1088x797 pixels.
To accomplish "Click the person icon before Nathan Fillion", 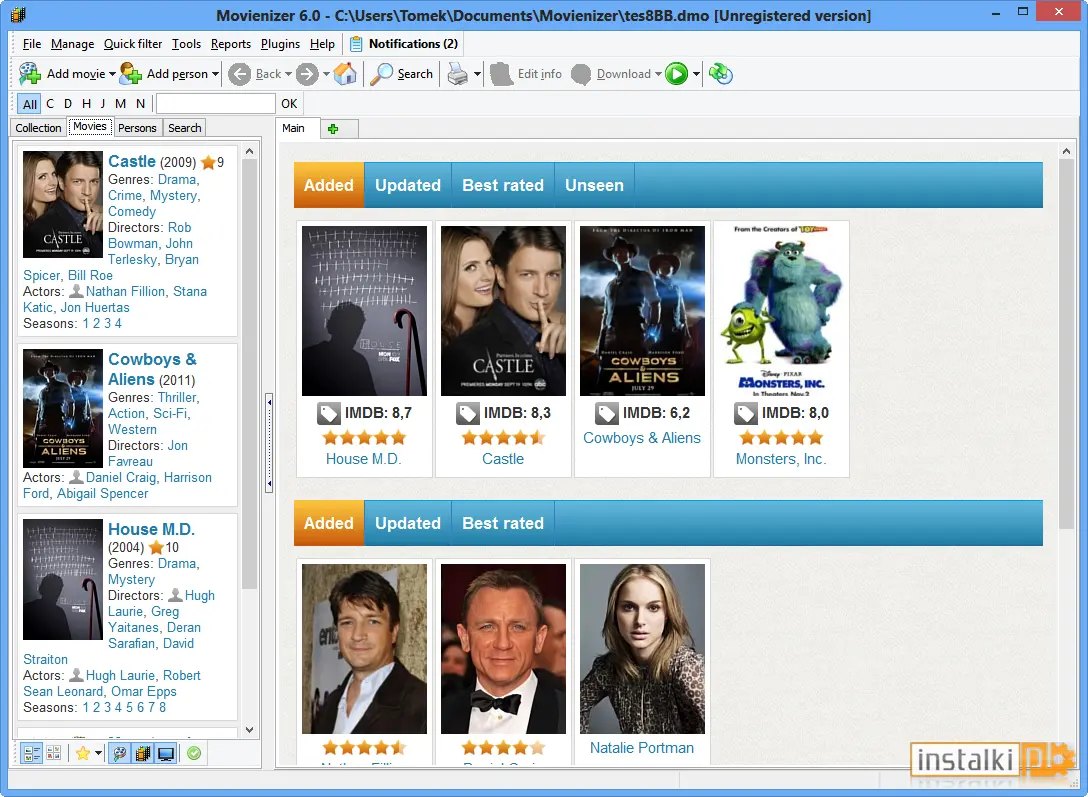I will point(76,291).
